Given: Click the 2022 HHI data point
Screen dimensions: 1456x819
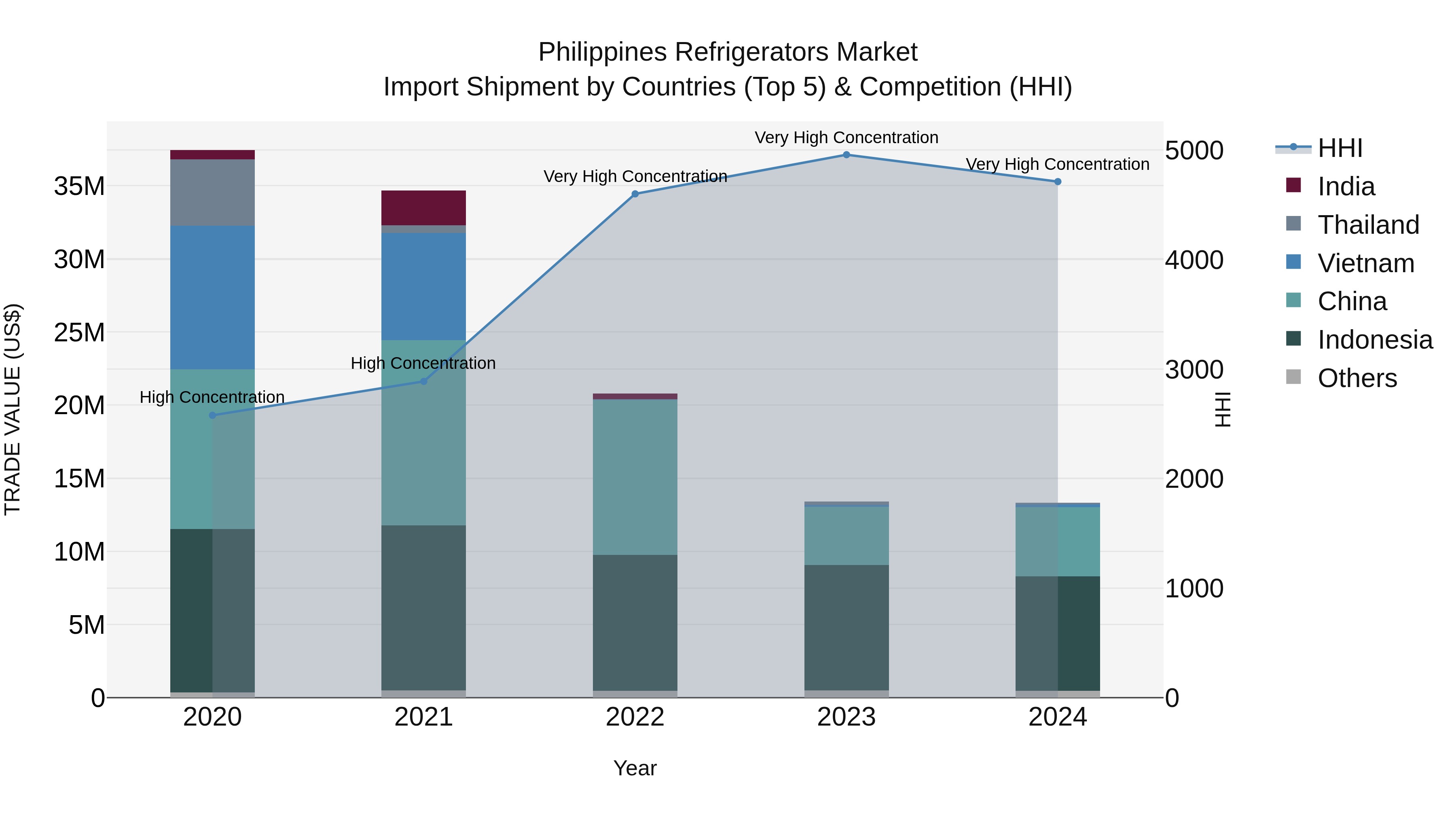Looking at the screenshot, I should pyautogui.click(x=635, y=194).
